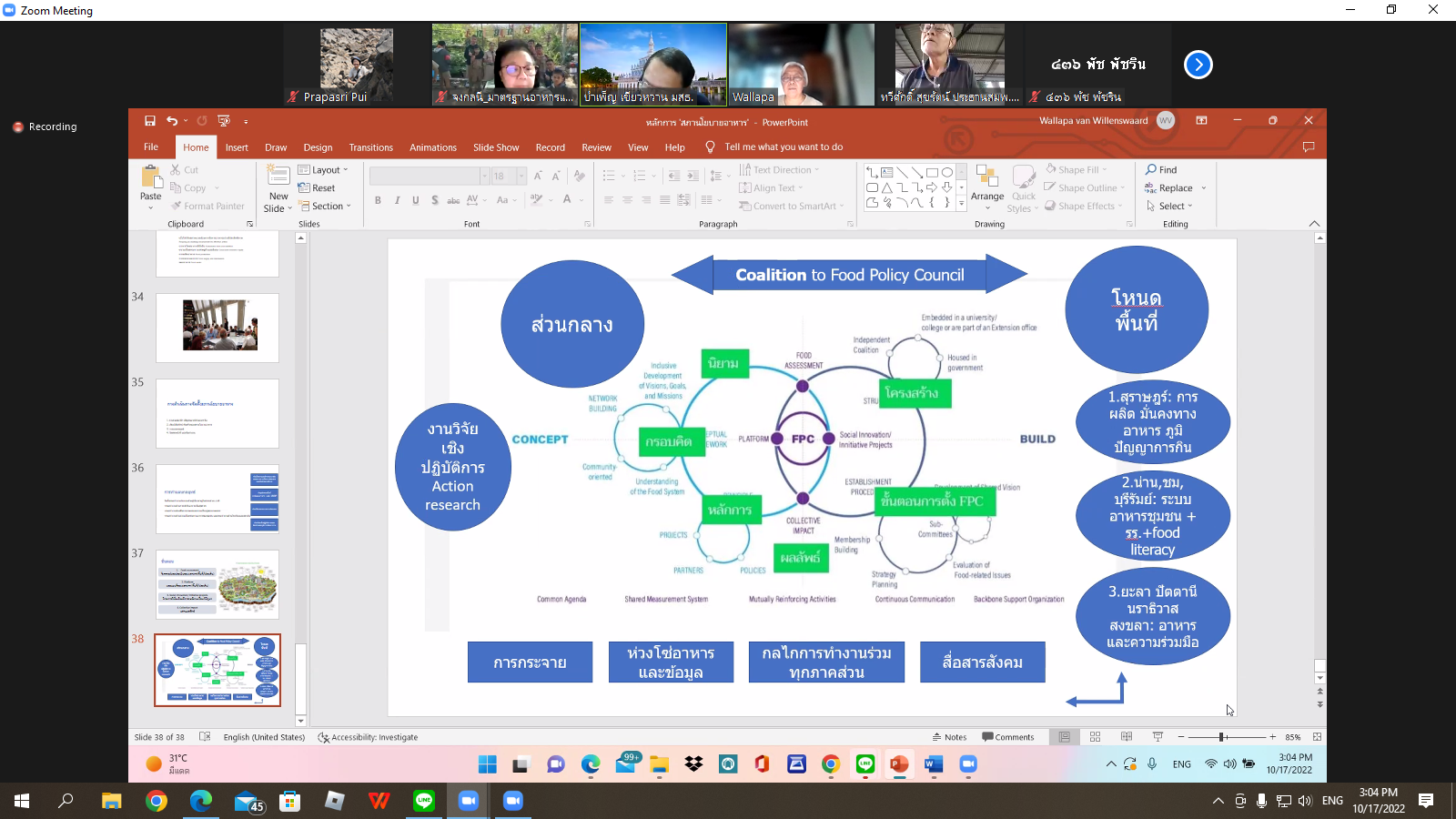Toggle italic formatting

point(397,199)
